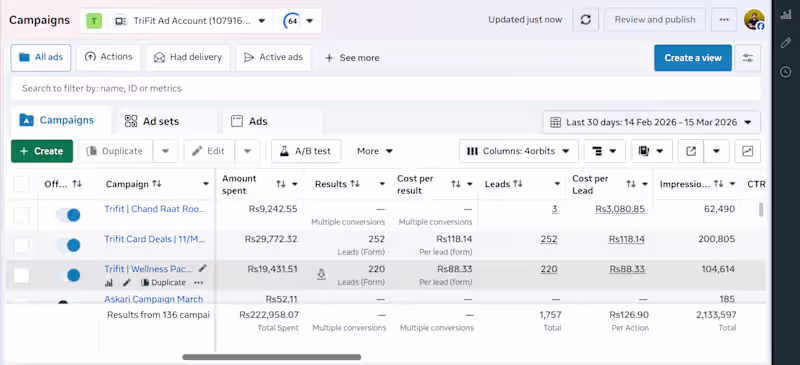Tick checkbox for Trifit Card Deals row
The image size is (800, 365).
coord(21,246)
